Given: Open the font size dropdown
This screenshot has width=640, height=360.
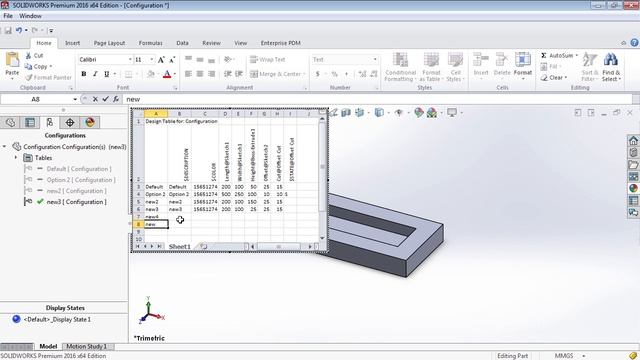Looking at the screenshot, I should click(x=151, y=60).
